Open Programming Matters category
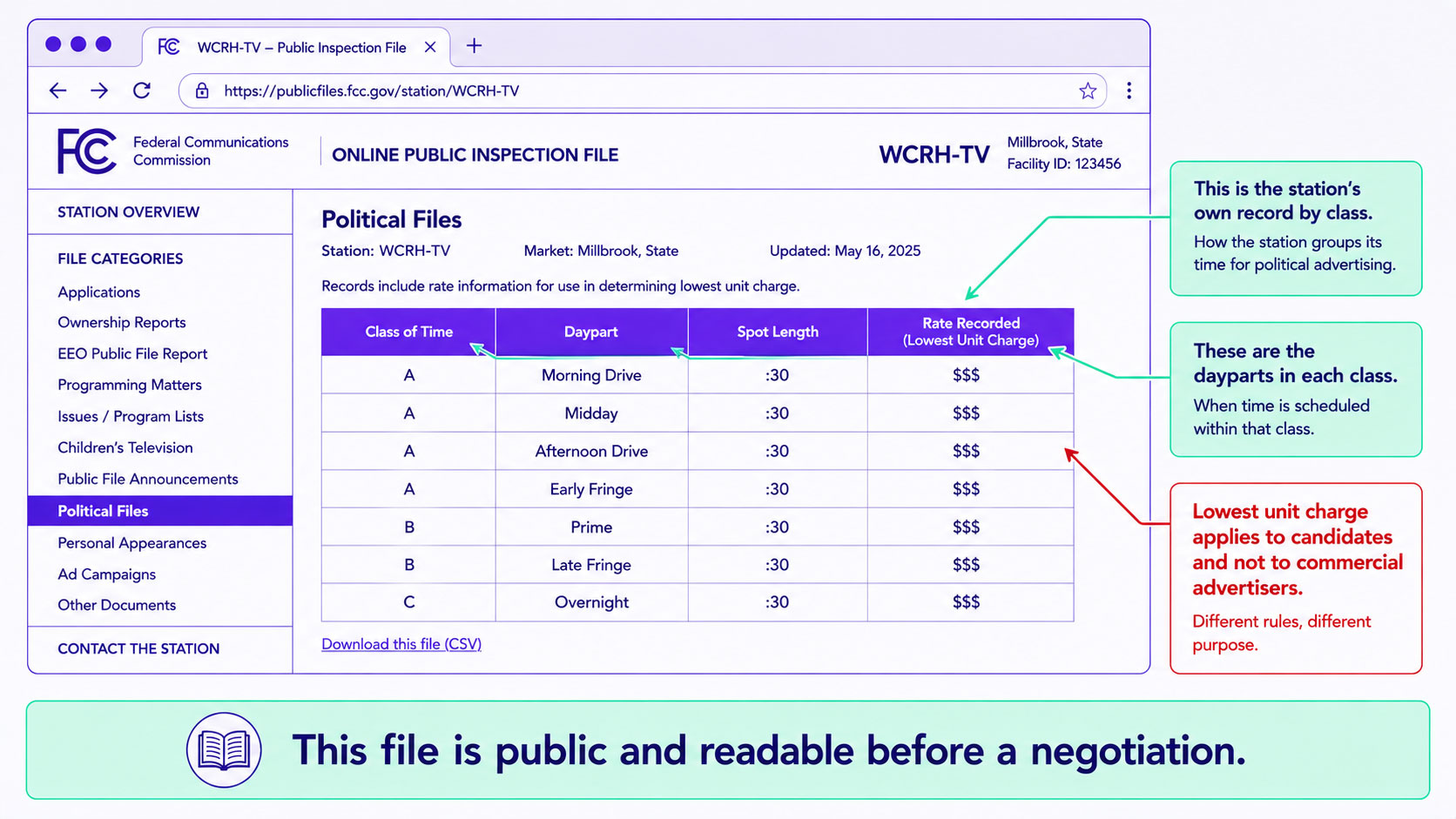The image size is (1456, 819). point(130,385)
